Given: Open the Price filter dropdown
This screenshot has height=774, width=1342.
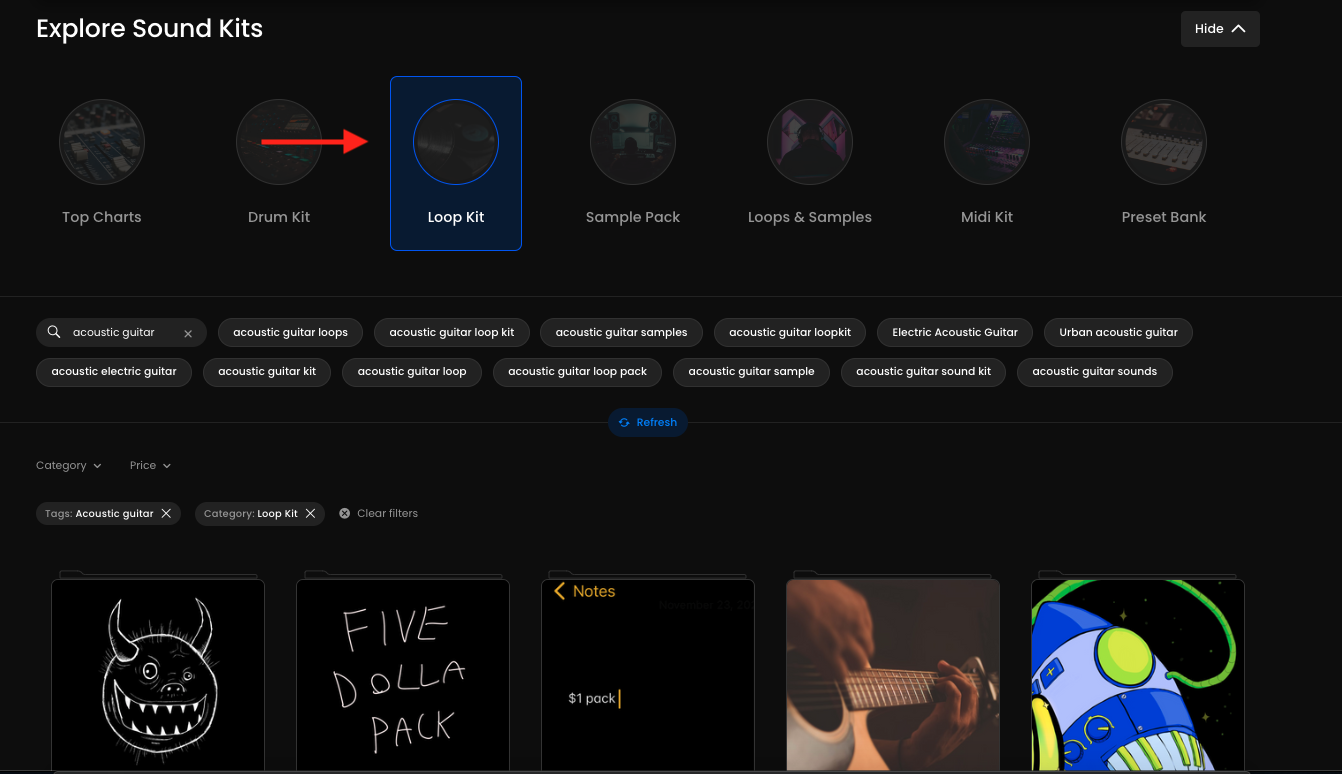Looking at the screenshot, I should pos(150,465).
